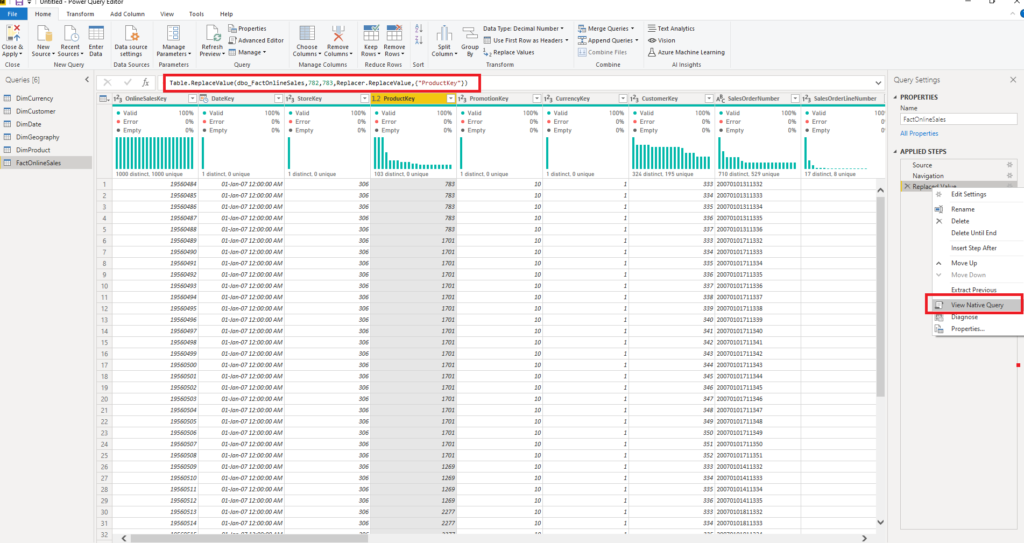Viewport: 1024px width, 543px height.
Task: Open the DateKey column filter dropdown
Action: coord(278,99)
